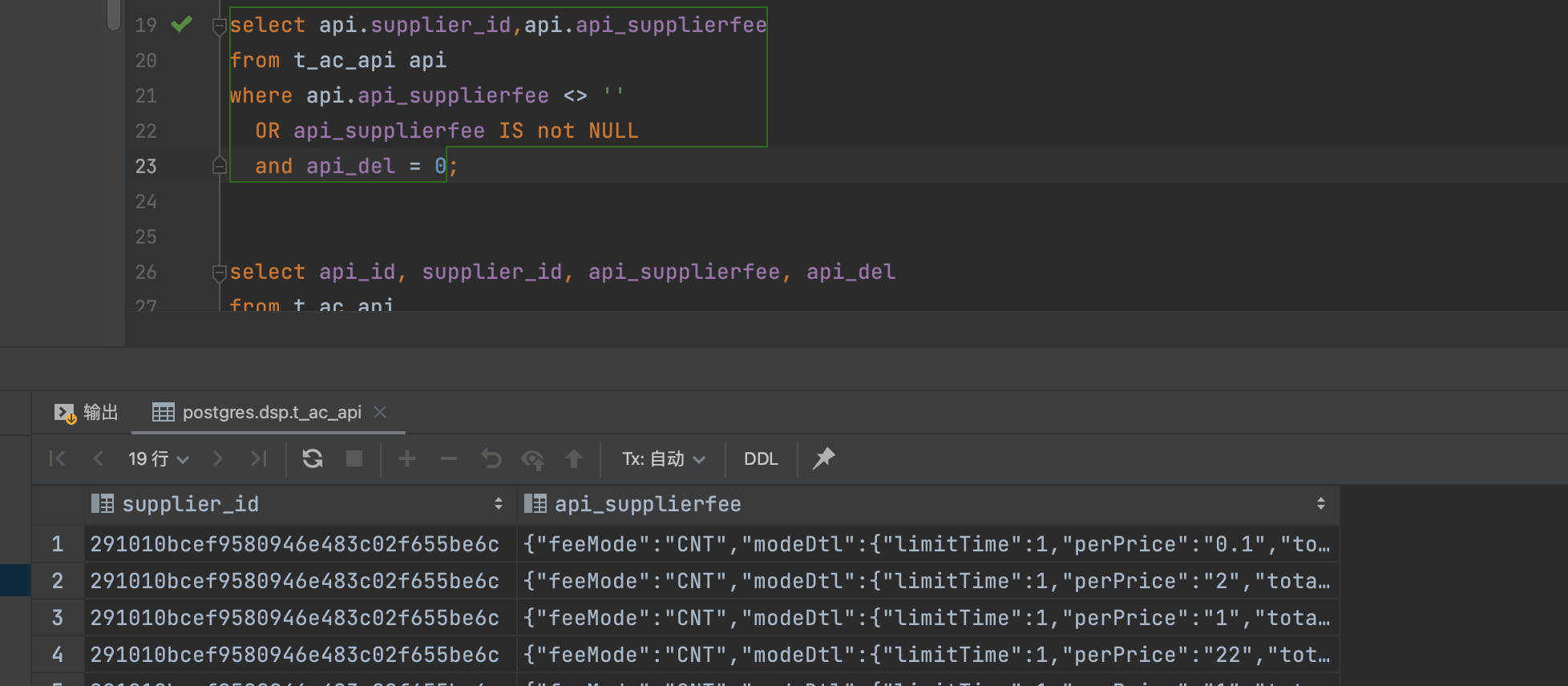Show the DDL of the table
Screen dimensions: 1568x686
coord(761,458)
